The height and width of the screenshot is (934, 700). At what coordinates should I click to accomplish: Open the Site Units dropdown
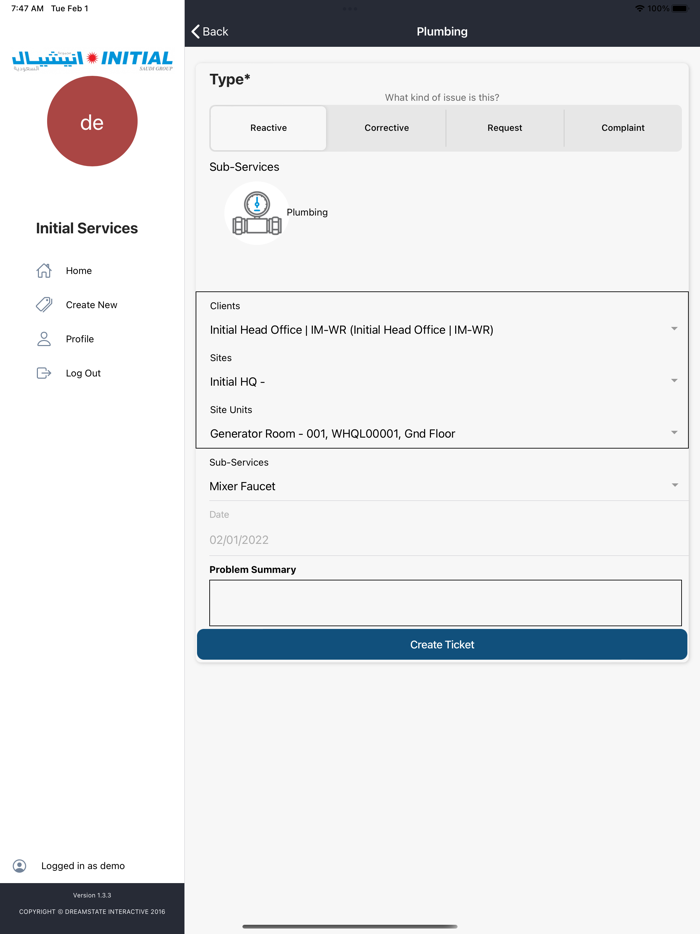[x=442, y=433]
